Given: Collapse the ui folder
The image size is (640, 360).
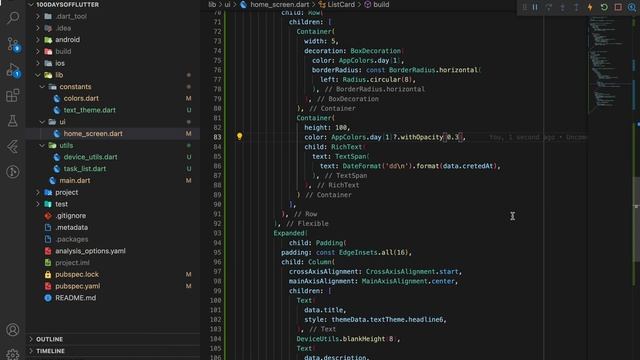Looking at the screenshot, I should (42, 122).
